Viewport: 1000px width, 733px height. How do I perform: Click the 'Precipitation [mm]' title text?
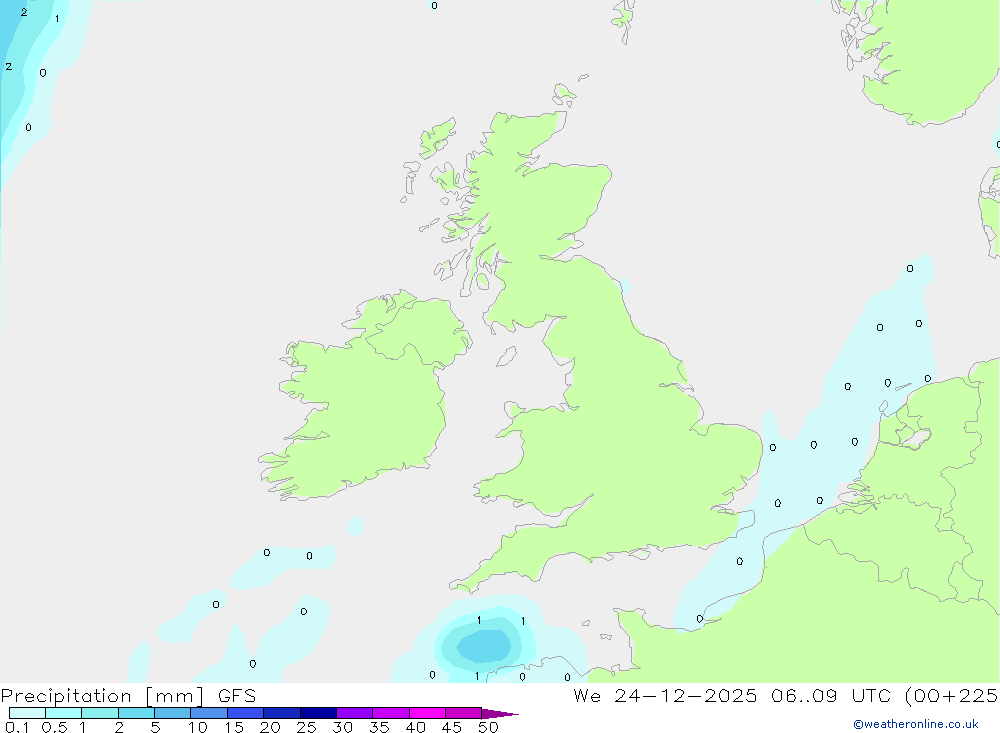point(102,696)
